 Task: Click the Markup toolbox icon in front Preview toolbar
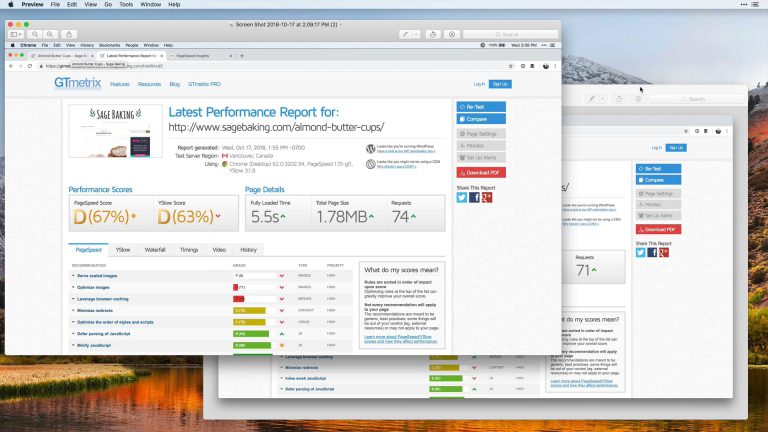452,34
